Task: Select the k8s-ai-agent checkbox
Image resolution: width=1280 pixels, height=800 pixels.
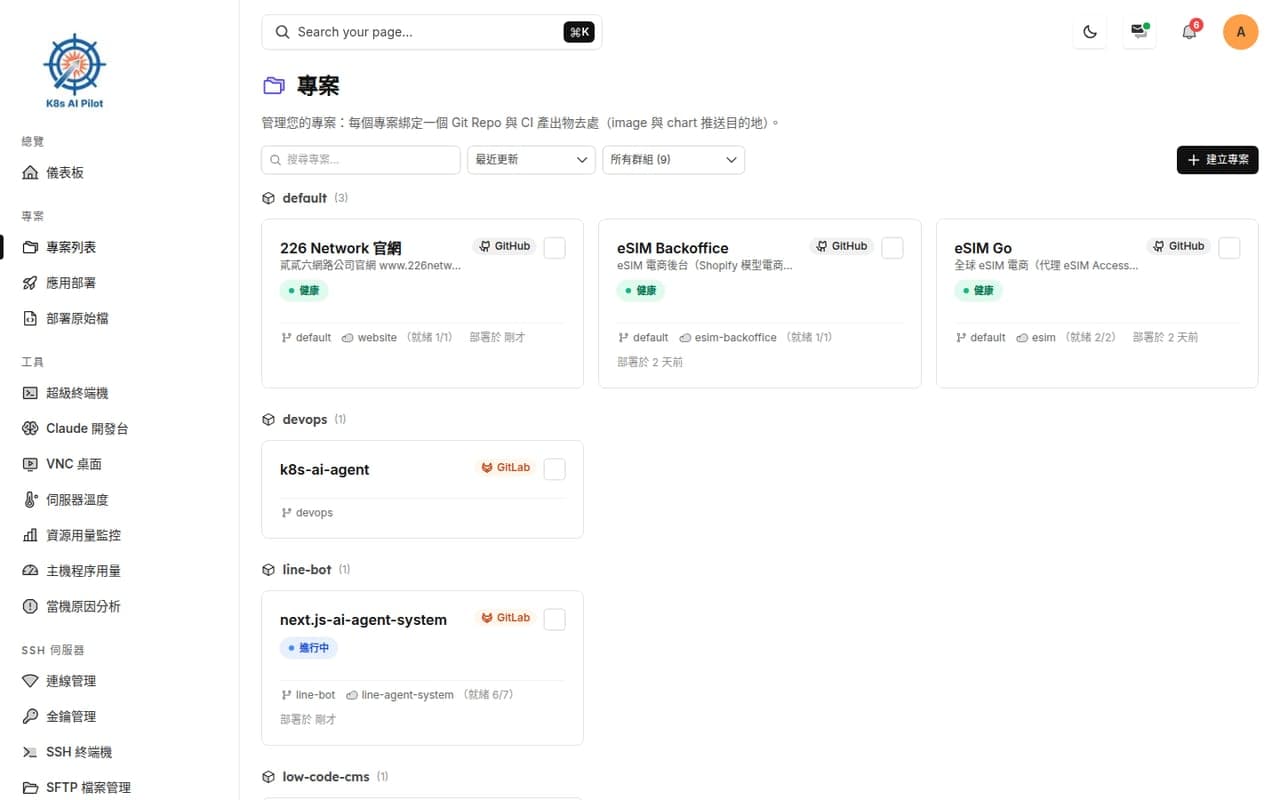Action: pyautogui.click(x=555, y=470)
